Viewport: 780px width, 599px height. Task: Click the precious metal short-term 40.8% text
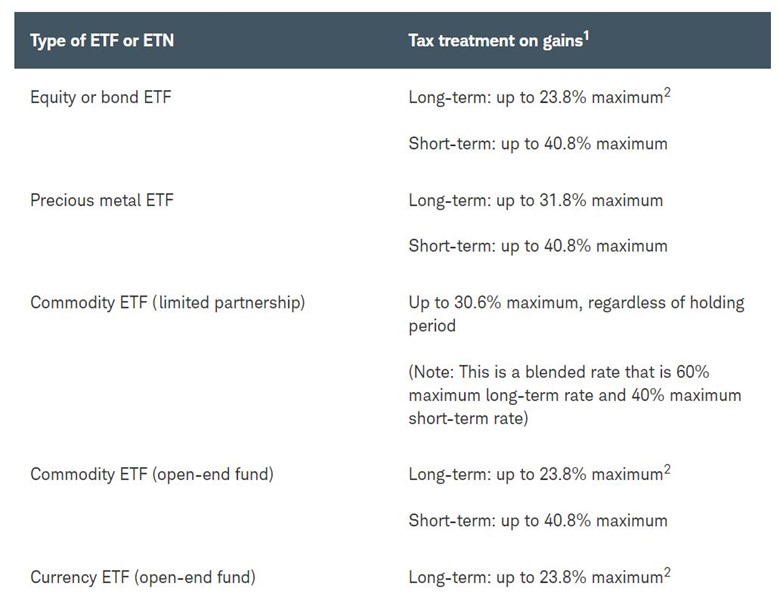(537, 246)
